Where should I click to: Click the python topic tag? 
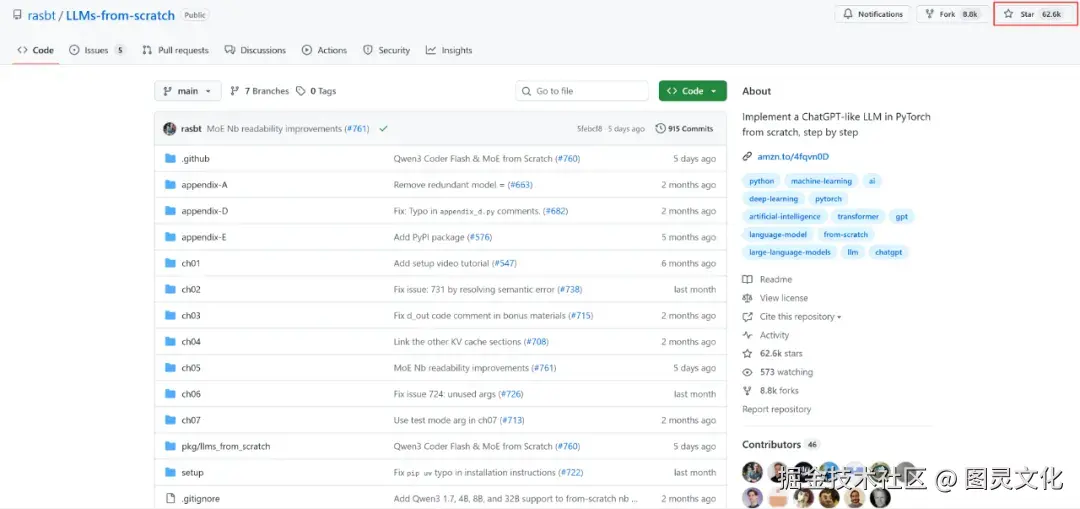[761, 181]
